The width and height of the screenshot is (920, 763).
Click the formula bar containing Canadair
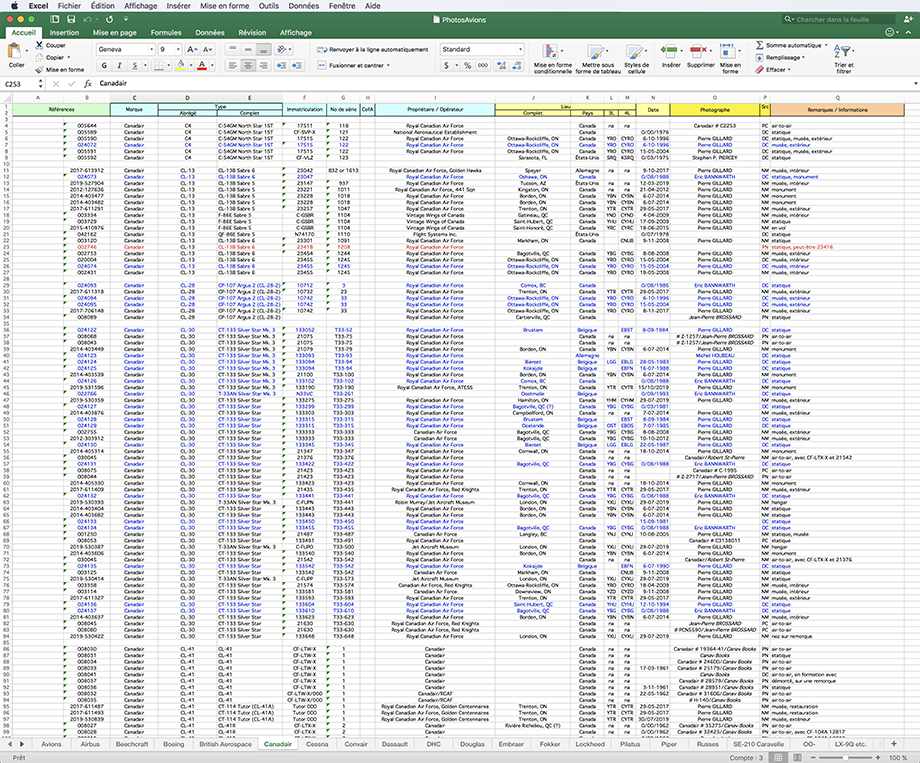tap(503, 83)
